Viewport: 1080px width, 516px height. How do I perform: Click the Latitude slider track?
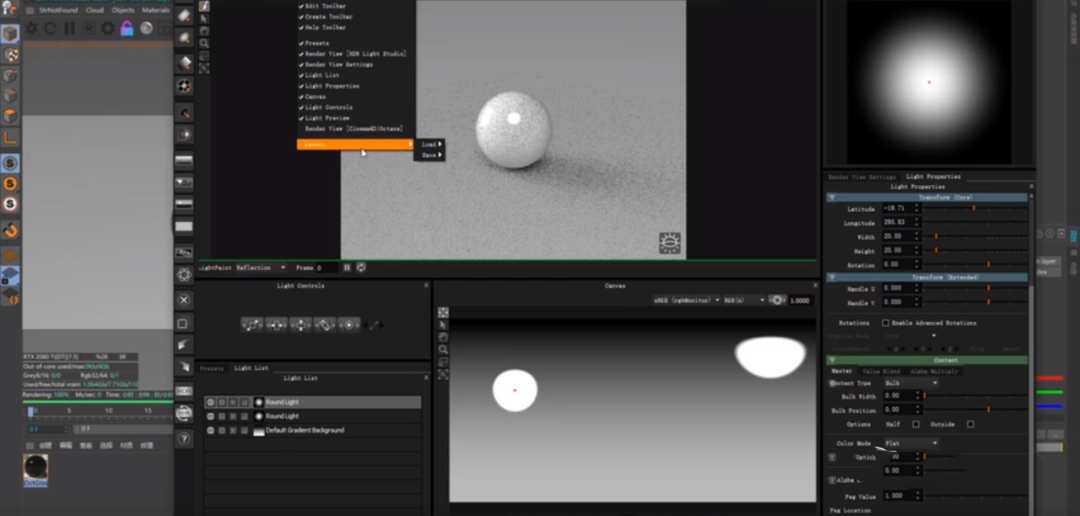[x=975, y=209]
